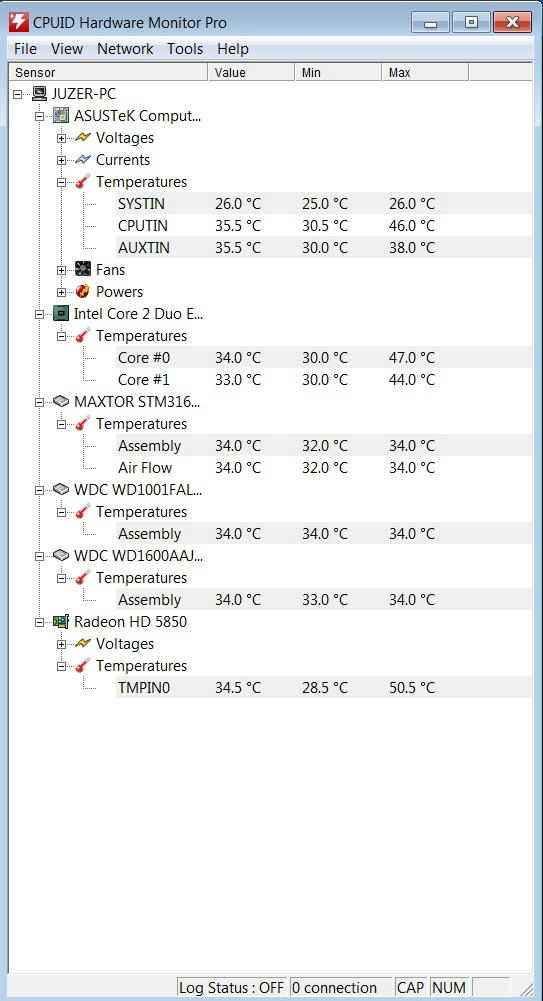The height and width of the screenshot is (1001, 543).
Task: Click the Intel Core 2 Duo CPU icon
Action: (61, 313)
